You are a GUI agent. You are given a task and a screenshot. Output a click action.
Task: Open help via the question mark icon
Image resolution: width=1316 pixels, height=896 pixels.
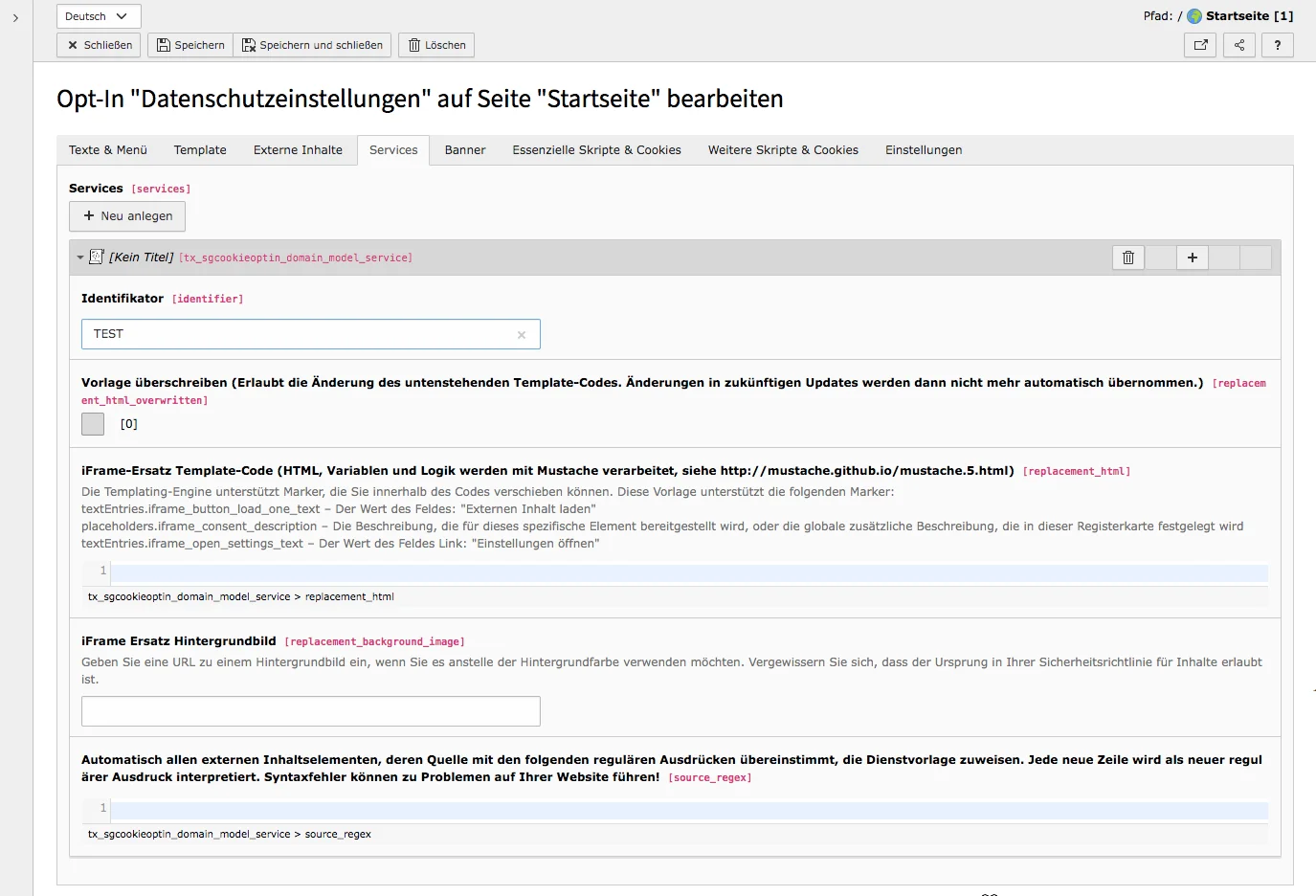click(1277, 45)
